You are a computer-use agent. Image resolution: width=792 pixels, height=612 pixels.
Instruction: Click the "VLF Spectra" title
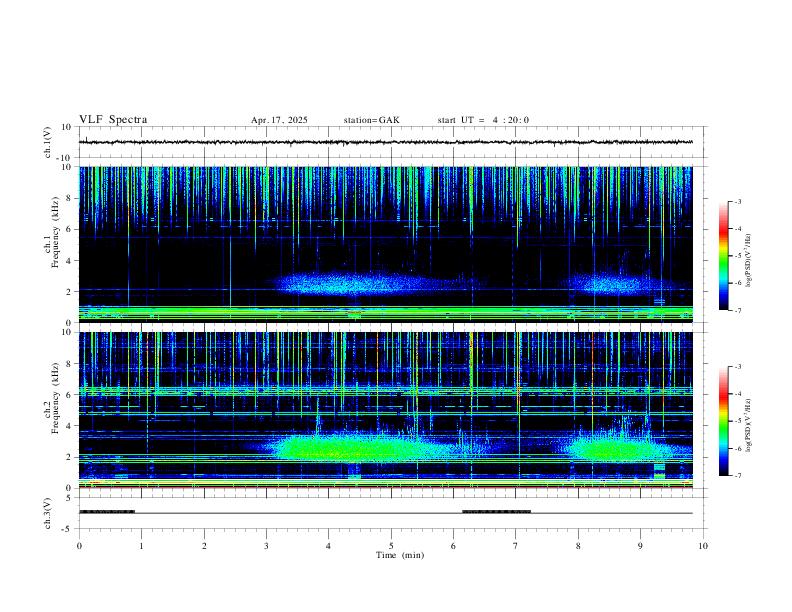113,120
